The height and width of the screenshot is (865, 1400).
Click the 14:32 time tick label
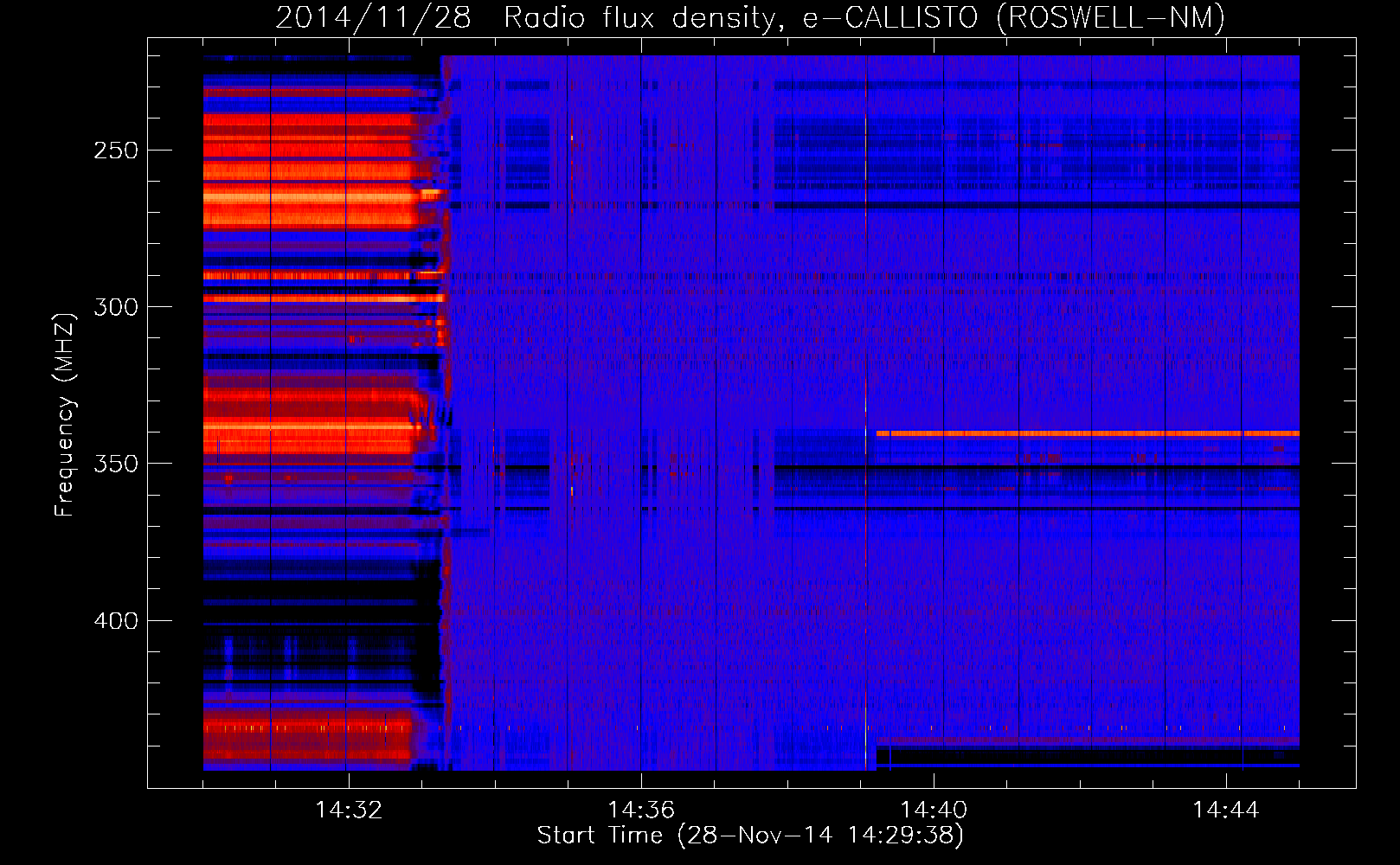pos(349,810)
